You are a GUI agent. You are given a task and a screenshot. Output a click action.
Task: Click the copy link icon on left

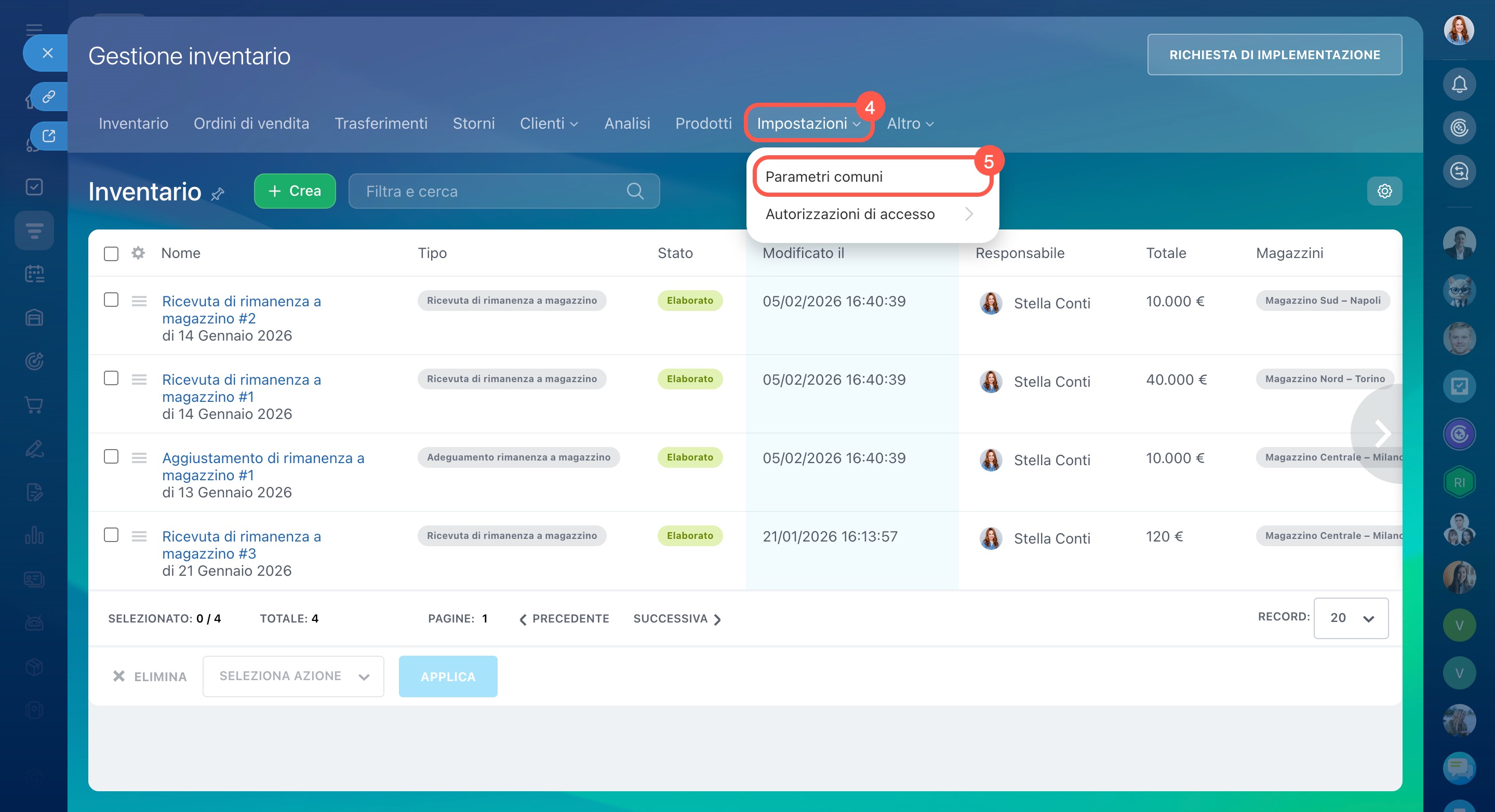coord(49,96)
